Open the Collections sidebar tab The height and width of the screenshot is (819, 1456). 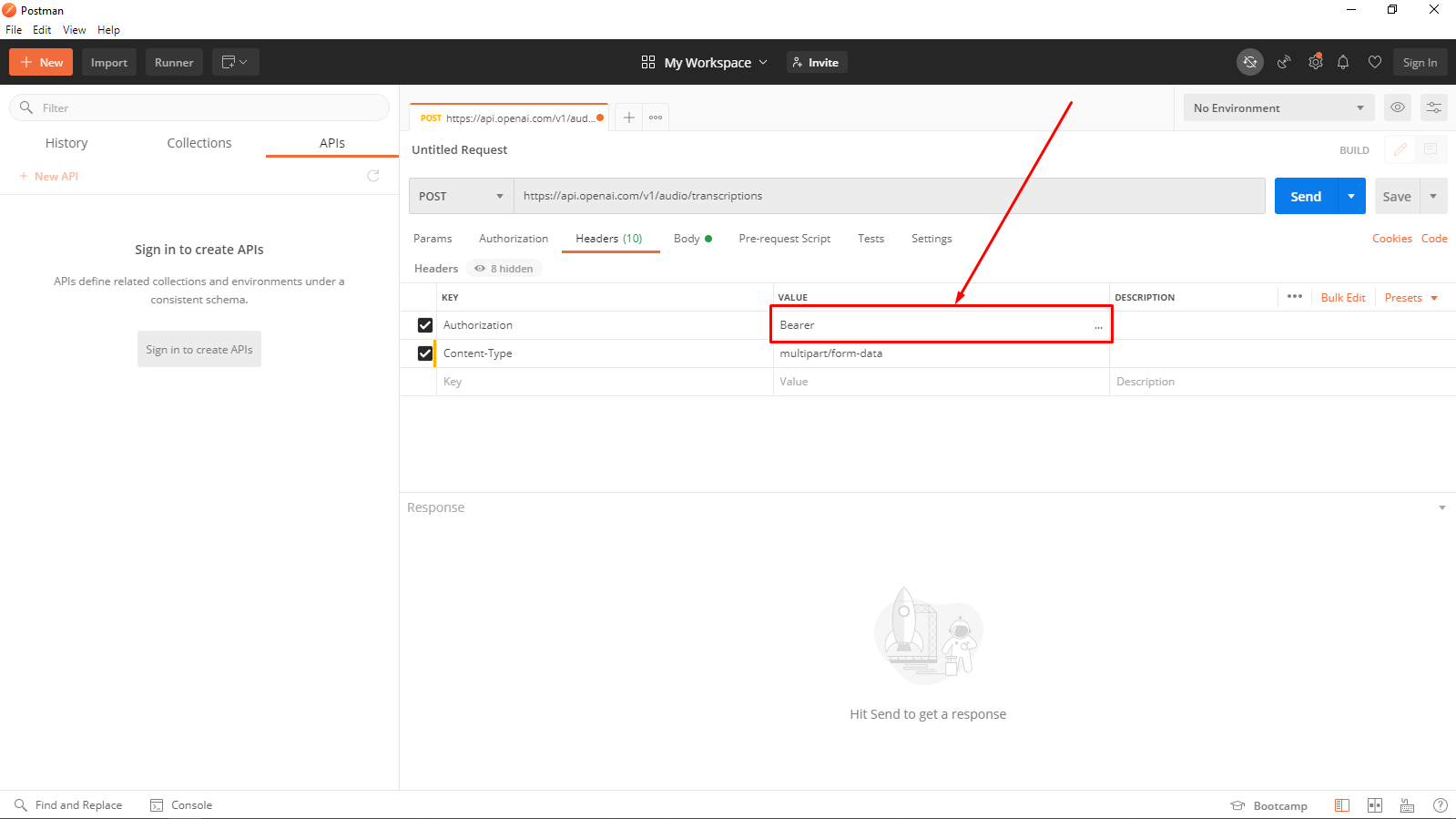199,143
